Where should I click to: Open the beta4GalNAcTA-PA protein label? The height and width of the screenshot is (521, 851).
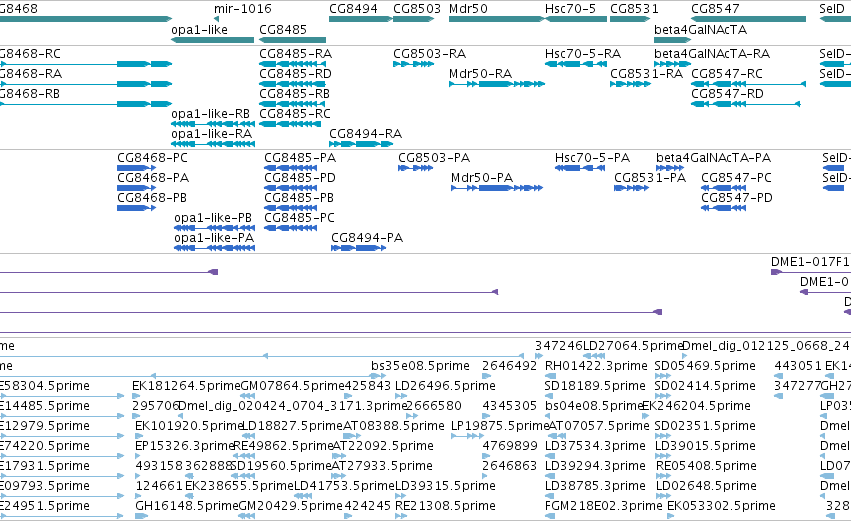(714, 158)
